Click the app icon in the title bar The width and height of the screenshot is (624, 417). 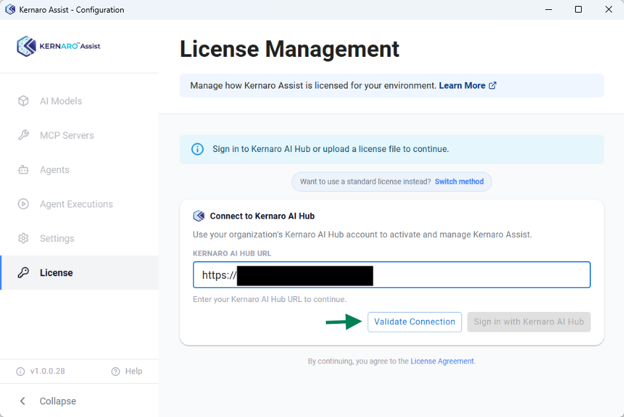point(10,10)
